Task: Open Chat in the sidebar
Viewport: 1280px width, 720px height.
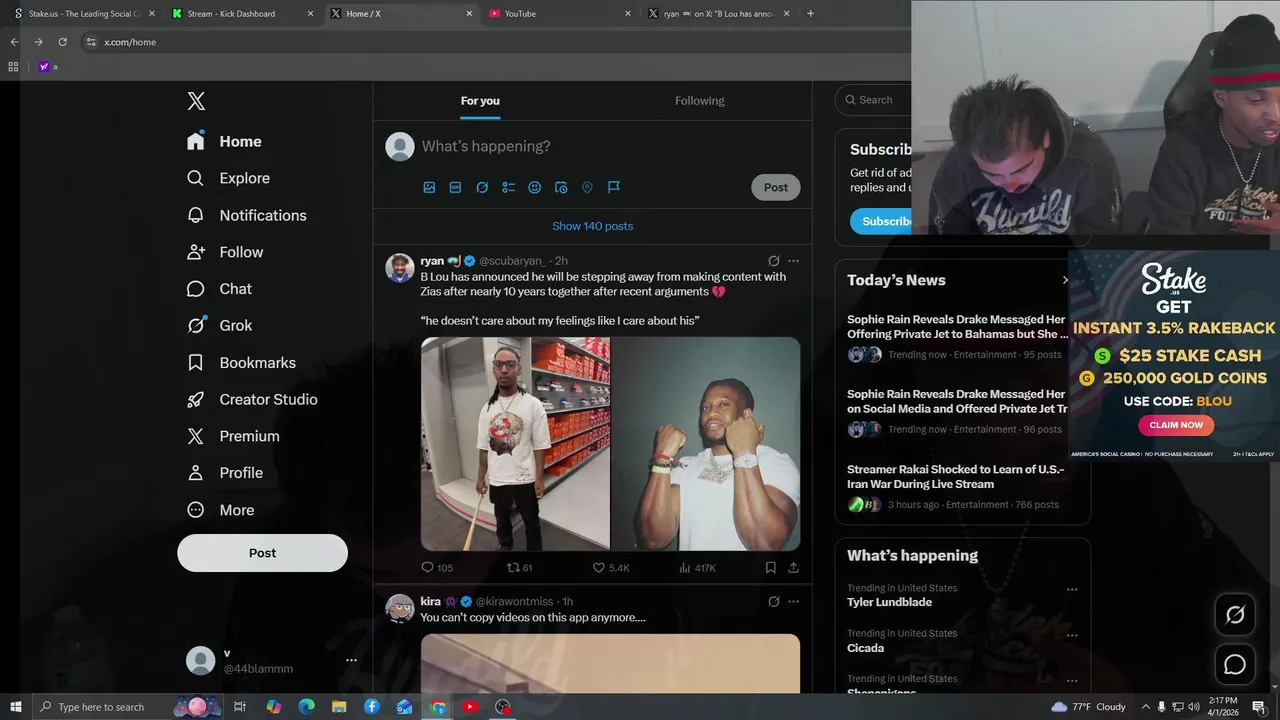Action: click(x=219, y=289)
